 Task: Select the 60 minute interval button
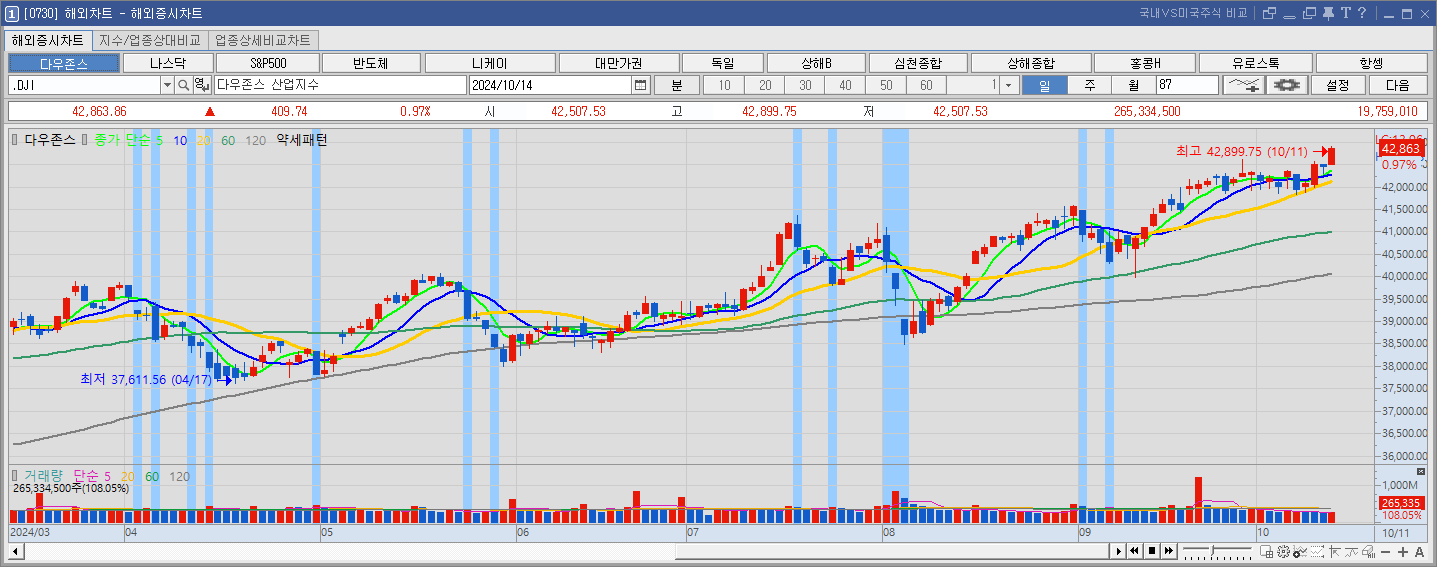coord(926,85)
